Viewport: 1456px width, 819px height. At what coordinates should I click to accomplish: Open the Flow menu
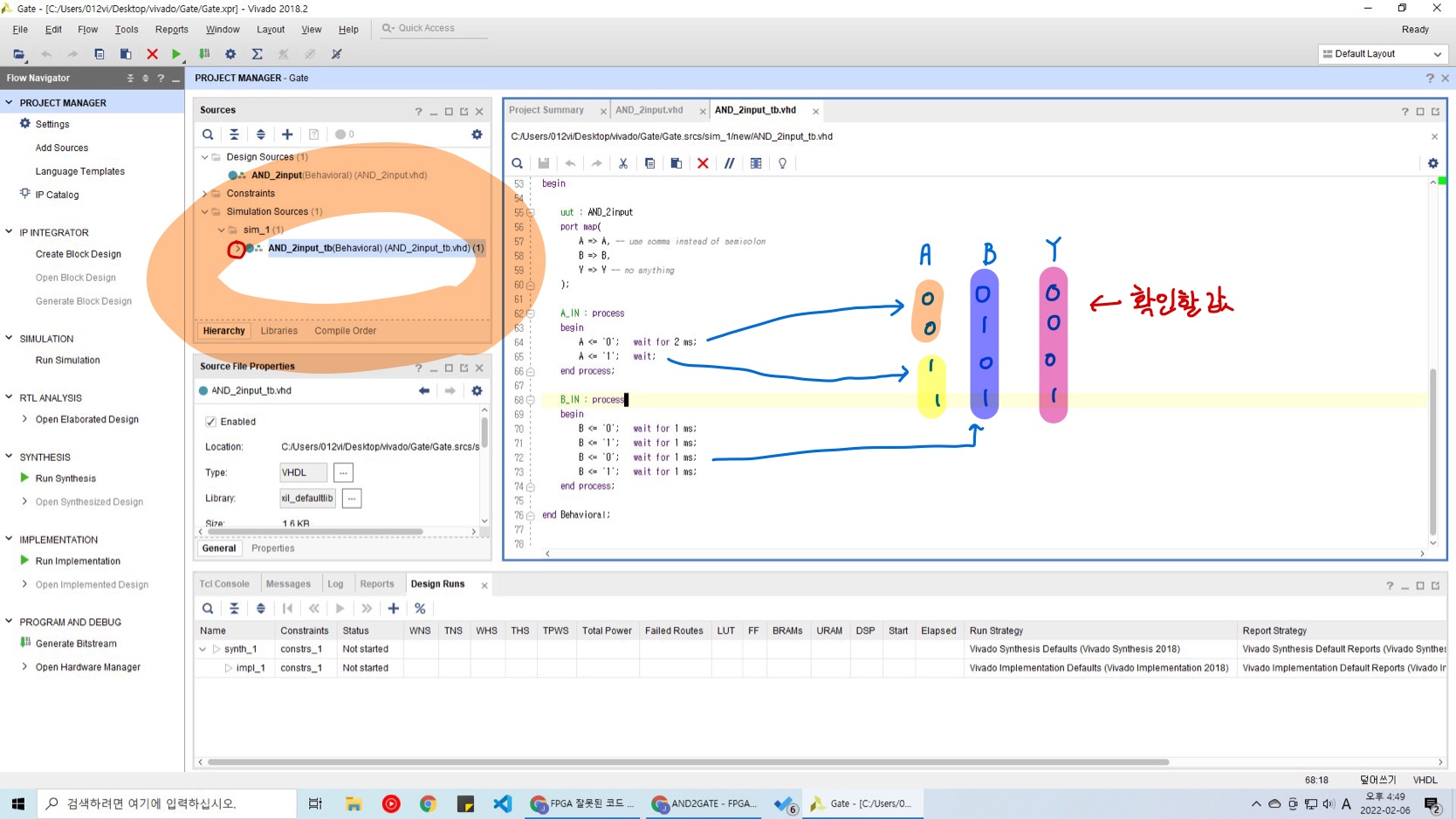point(87,30)
